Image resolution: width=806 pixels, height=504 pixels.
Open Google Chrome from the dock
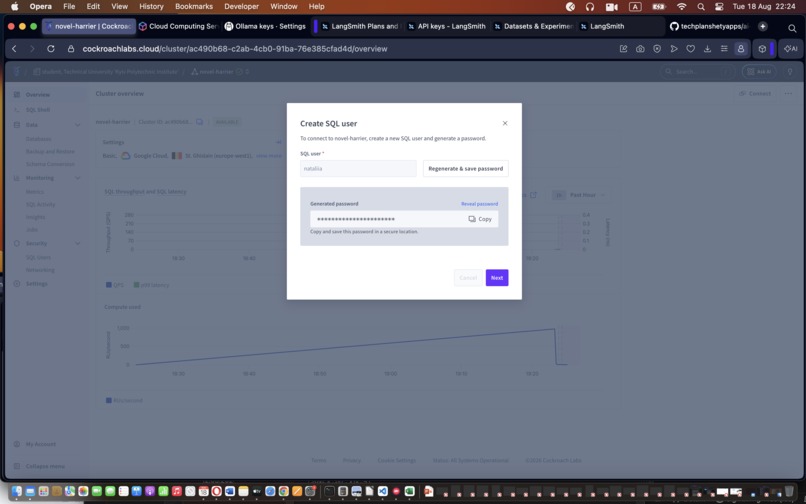tap(283, 492)
